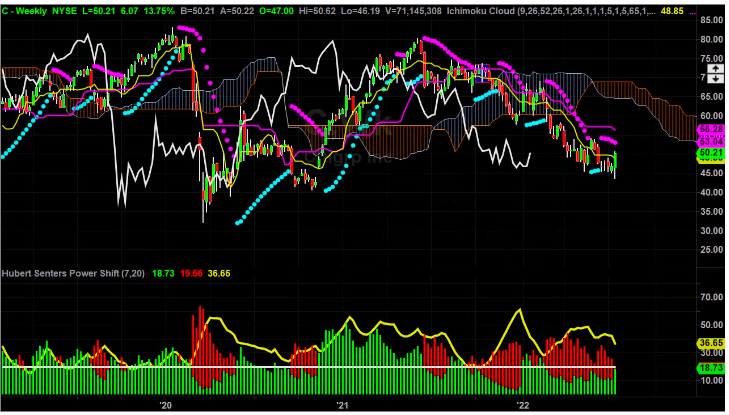
Task: Click the green "50.21" last price tag on the price axis
Action: click(x=711, y=153)
